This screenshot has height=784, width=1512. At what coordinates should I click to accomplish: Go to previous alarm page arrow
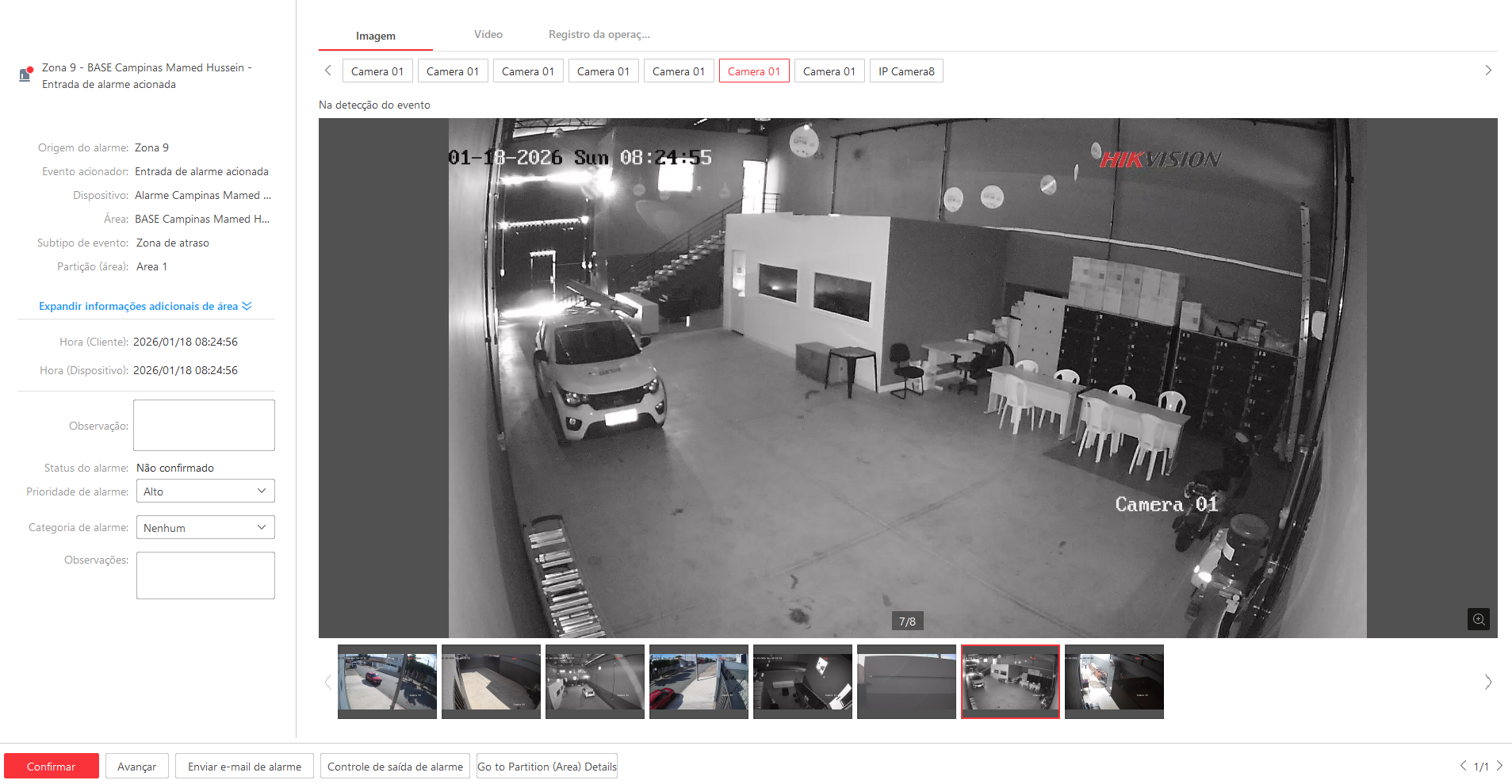[1463, 766]
